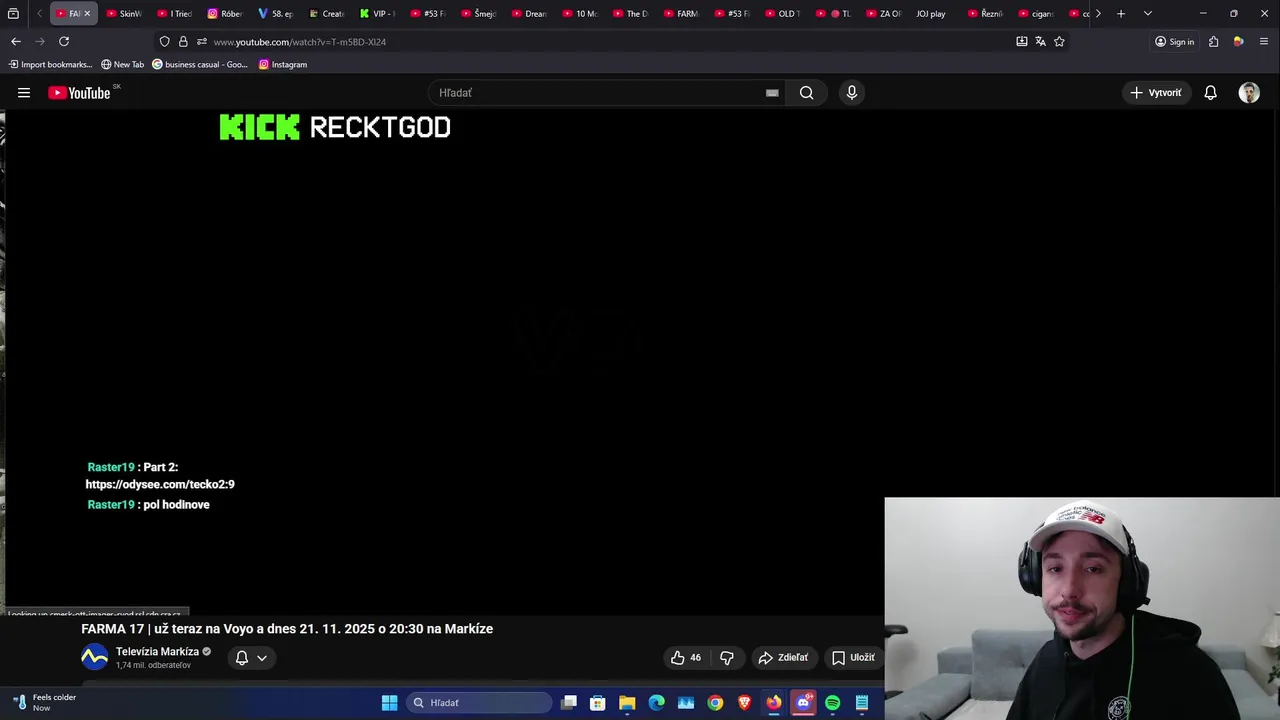Switch to the Instagram Róber tab
The height and width of the screenshot is (720, 1280).
[x=225, y=13]
